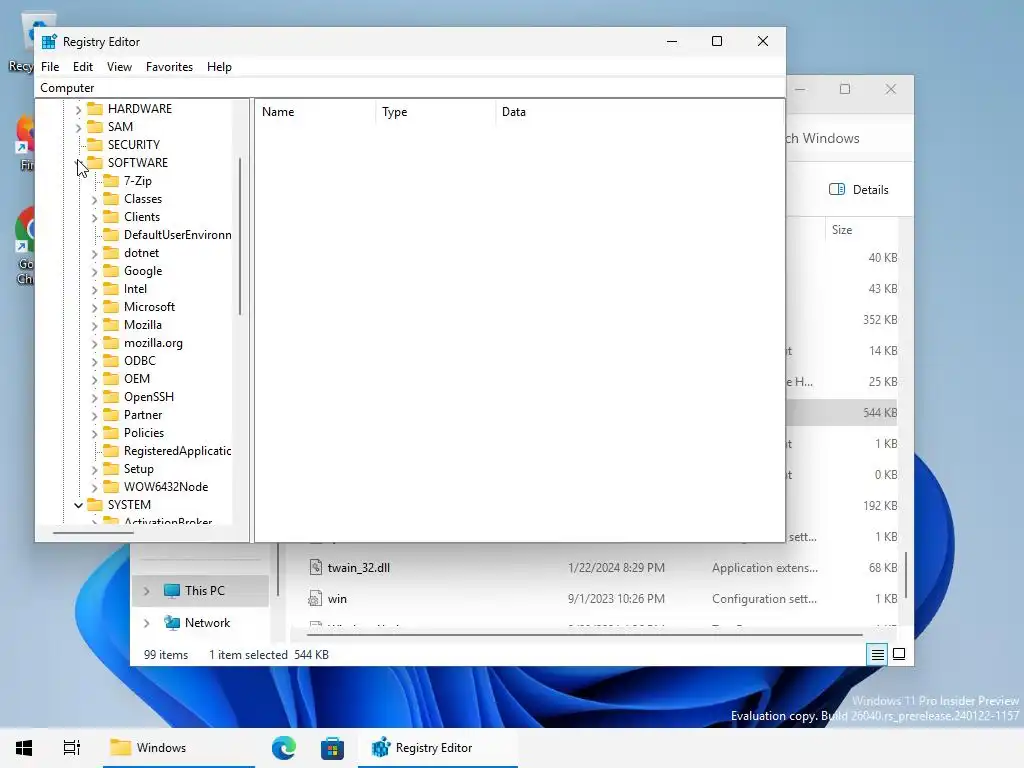Select the OpenSSH key folder icon

[112, 396]
